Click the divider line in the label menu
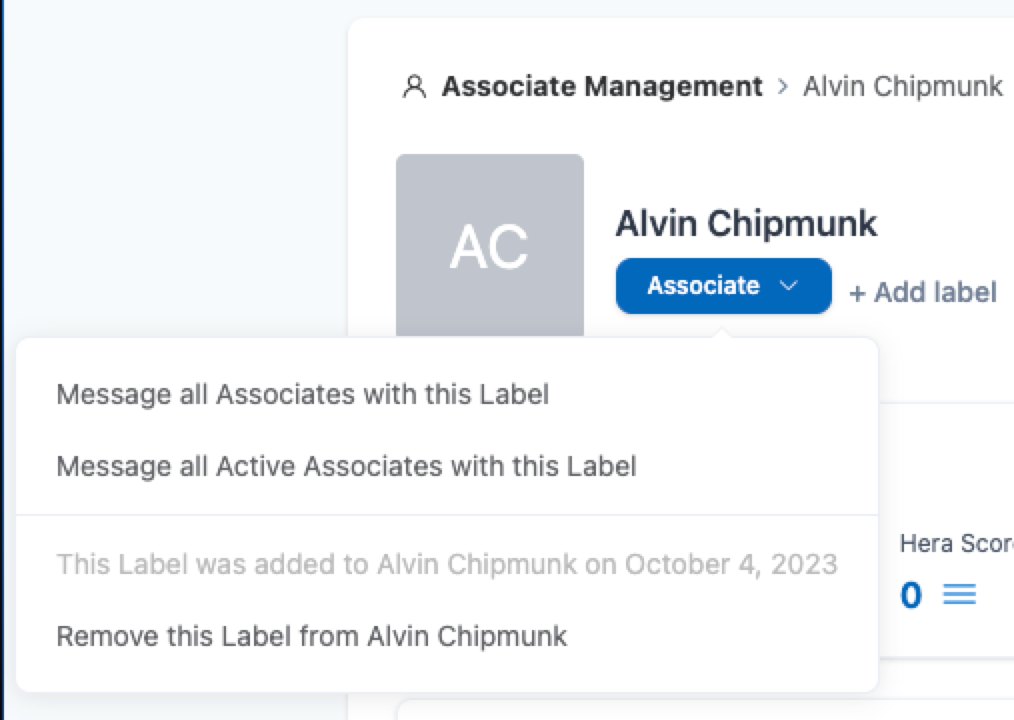Screen dimensions: 1014x720 tap(446, 515)
